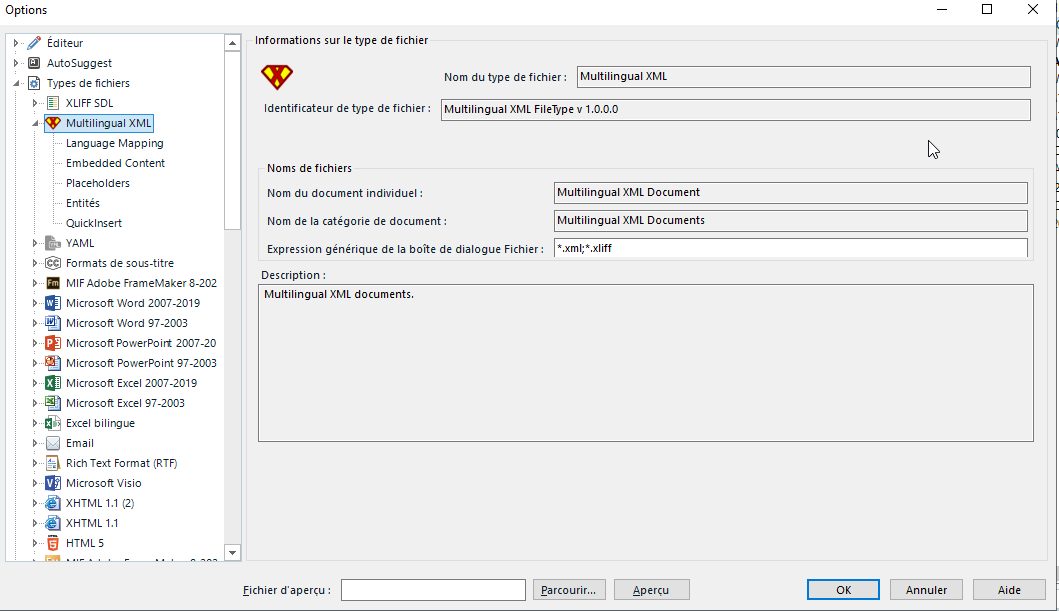Click the Fichier d'aperçu input field
The height and width of the screenshot is (611, 1059).
pos(433,590)
